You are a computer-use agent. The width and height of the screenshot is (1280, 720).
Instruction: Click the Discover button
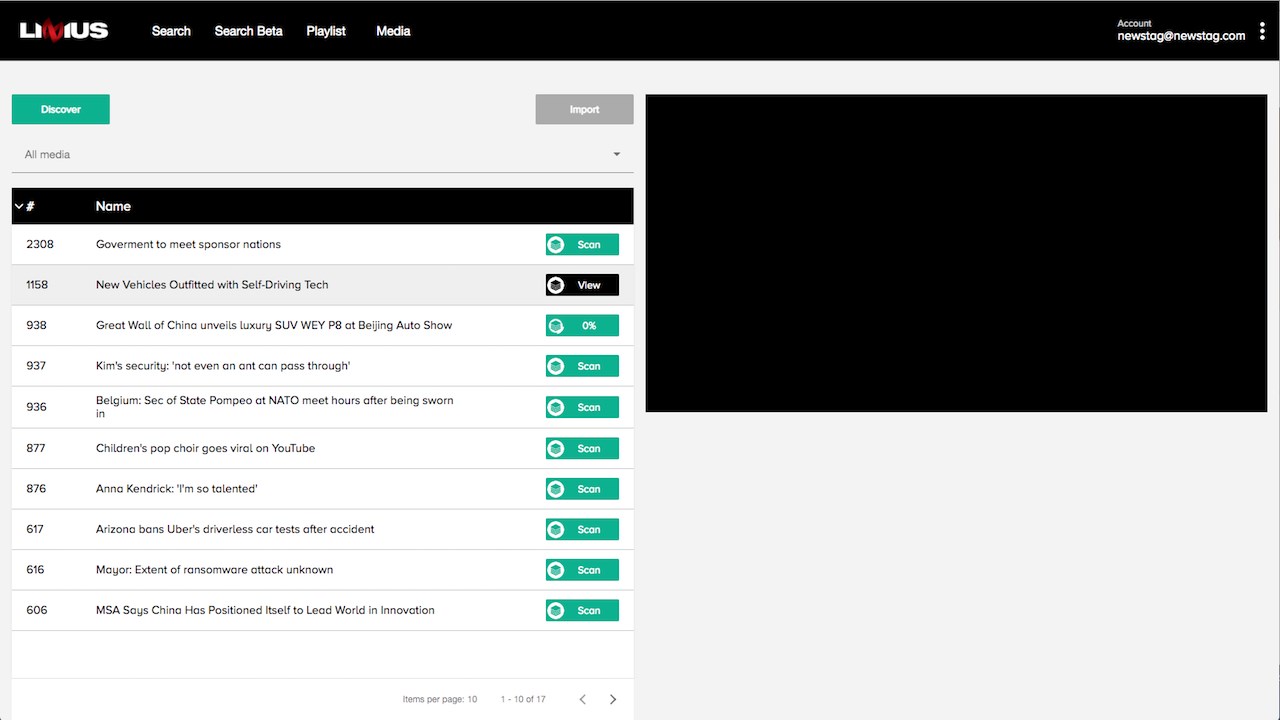pyautogui.click(x=61, y=109)
